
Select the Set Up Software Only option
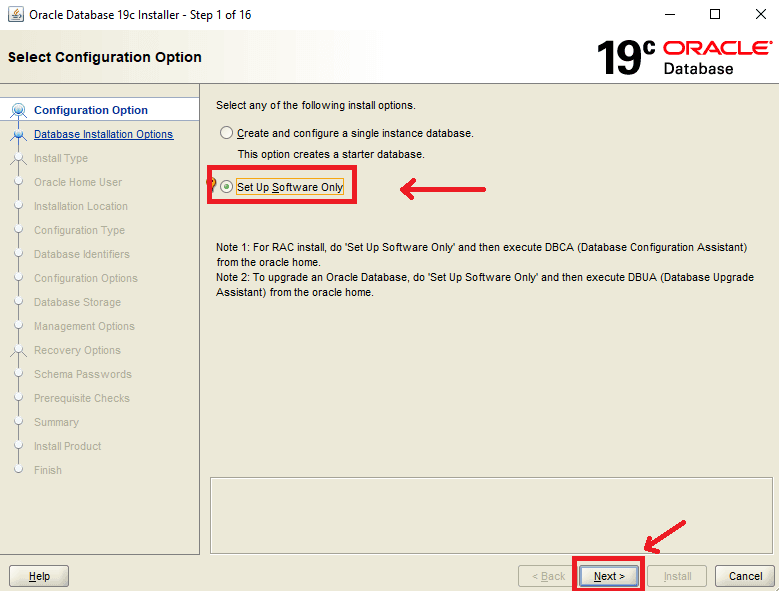point(227,187)
